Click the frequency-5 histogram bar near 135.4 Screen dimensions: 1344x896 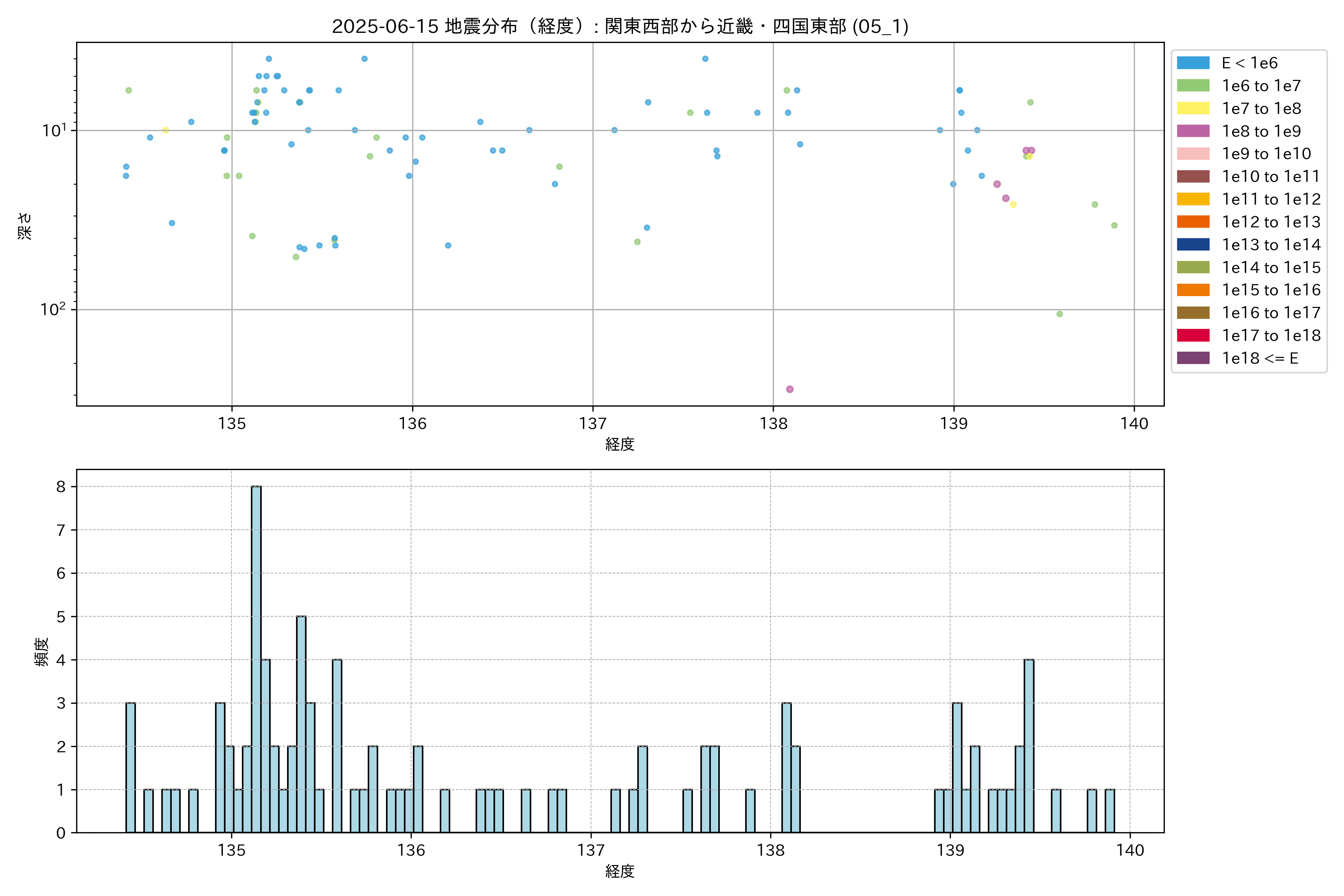click(301, 725)
